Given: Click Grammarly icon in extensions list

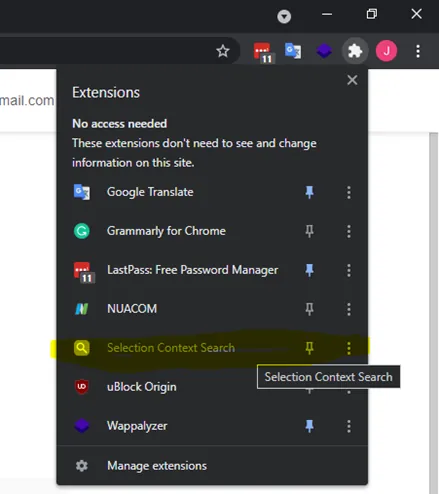Looking at the screenshot, I should click(x=82, y=231).
